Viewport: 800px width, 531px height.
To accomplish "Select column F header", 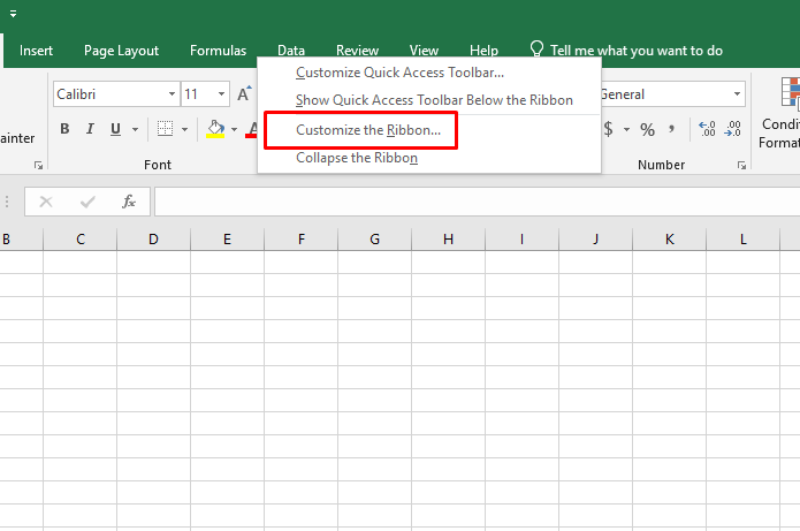I will coord(301,239).
